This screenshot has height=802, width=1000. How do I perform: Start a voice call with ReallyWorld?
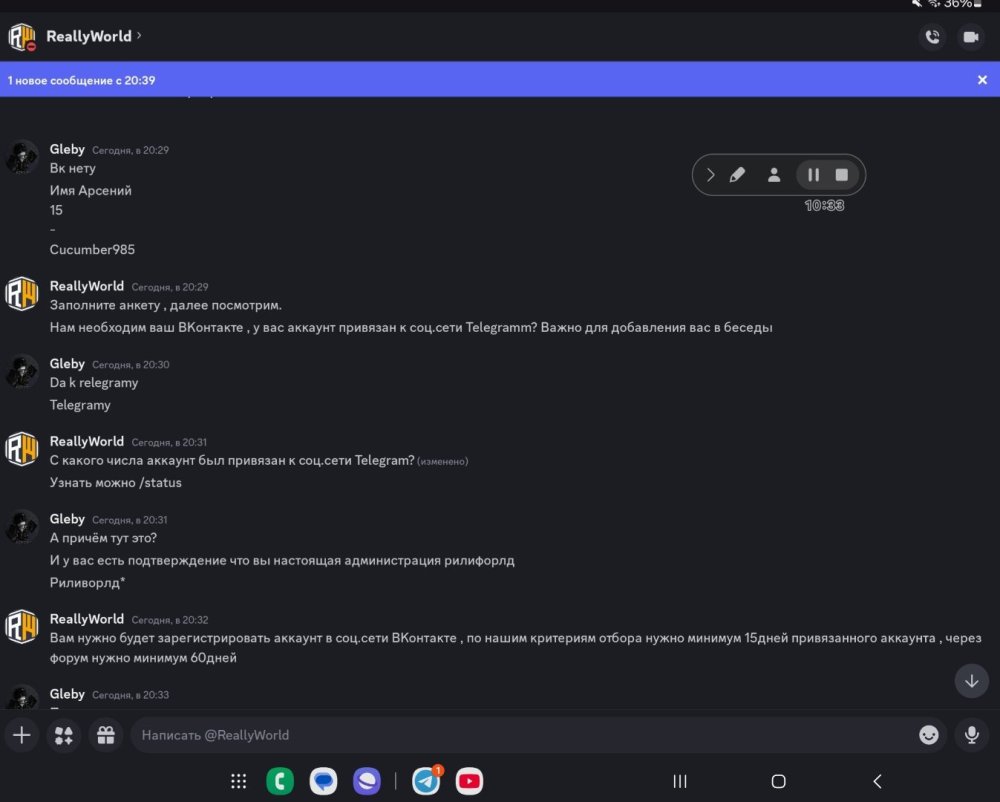[932, 37]
